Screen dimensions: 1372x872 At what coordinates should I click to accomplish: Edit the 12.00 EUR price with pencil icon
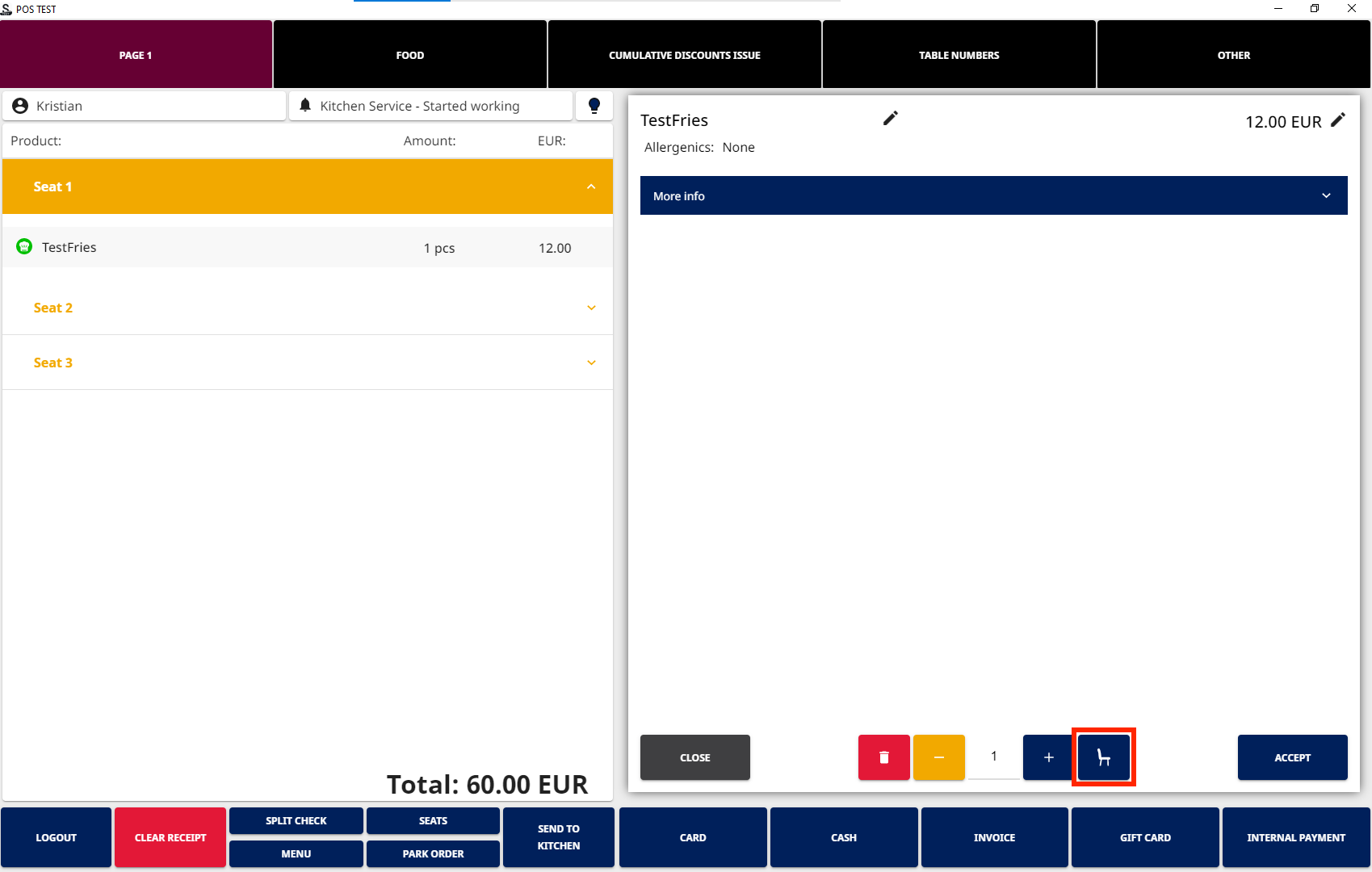tap(1338, 120)
